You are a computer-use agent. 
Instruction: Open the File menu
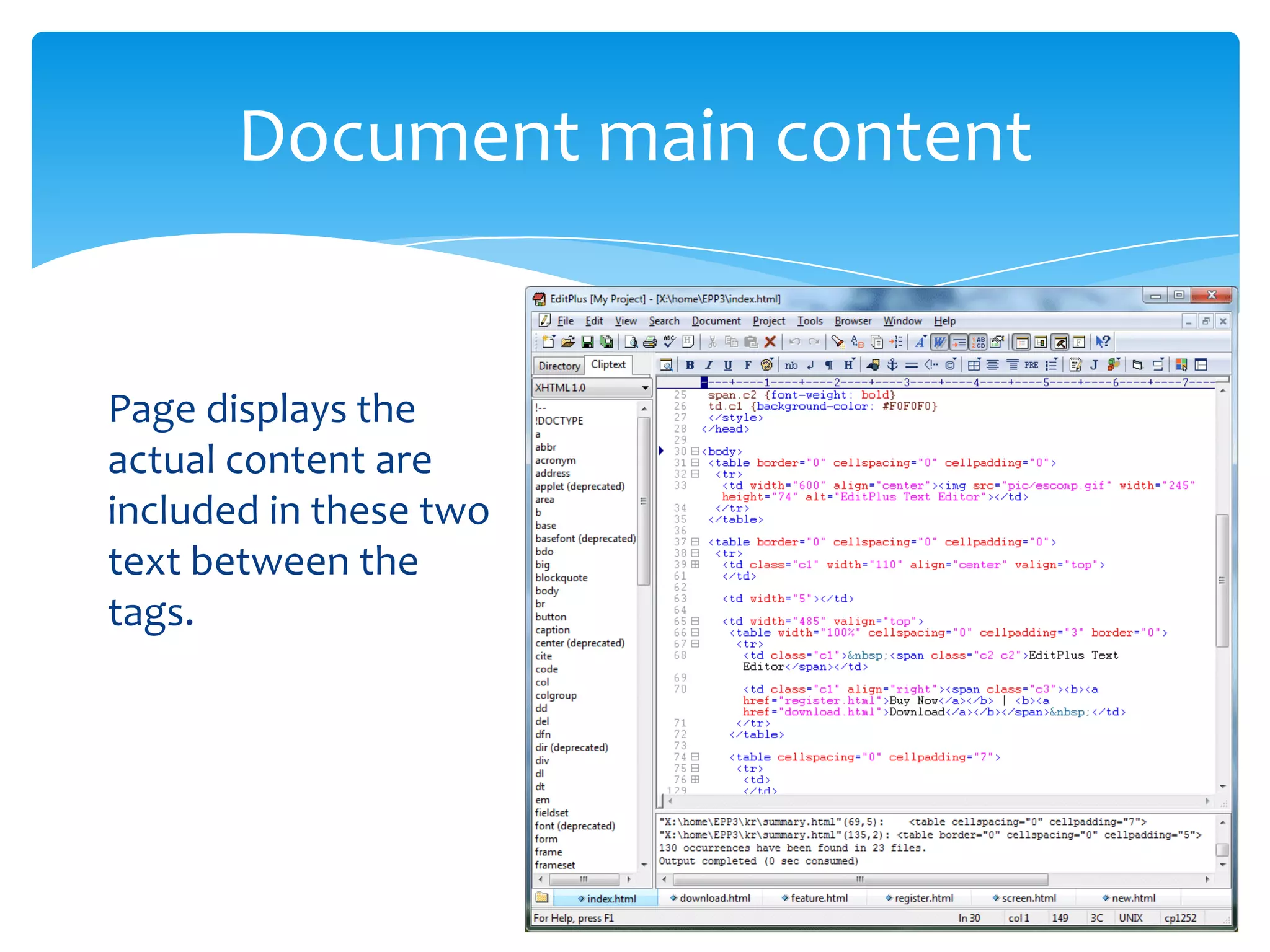point(565,320)
